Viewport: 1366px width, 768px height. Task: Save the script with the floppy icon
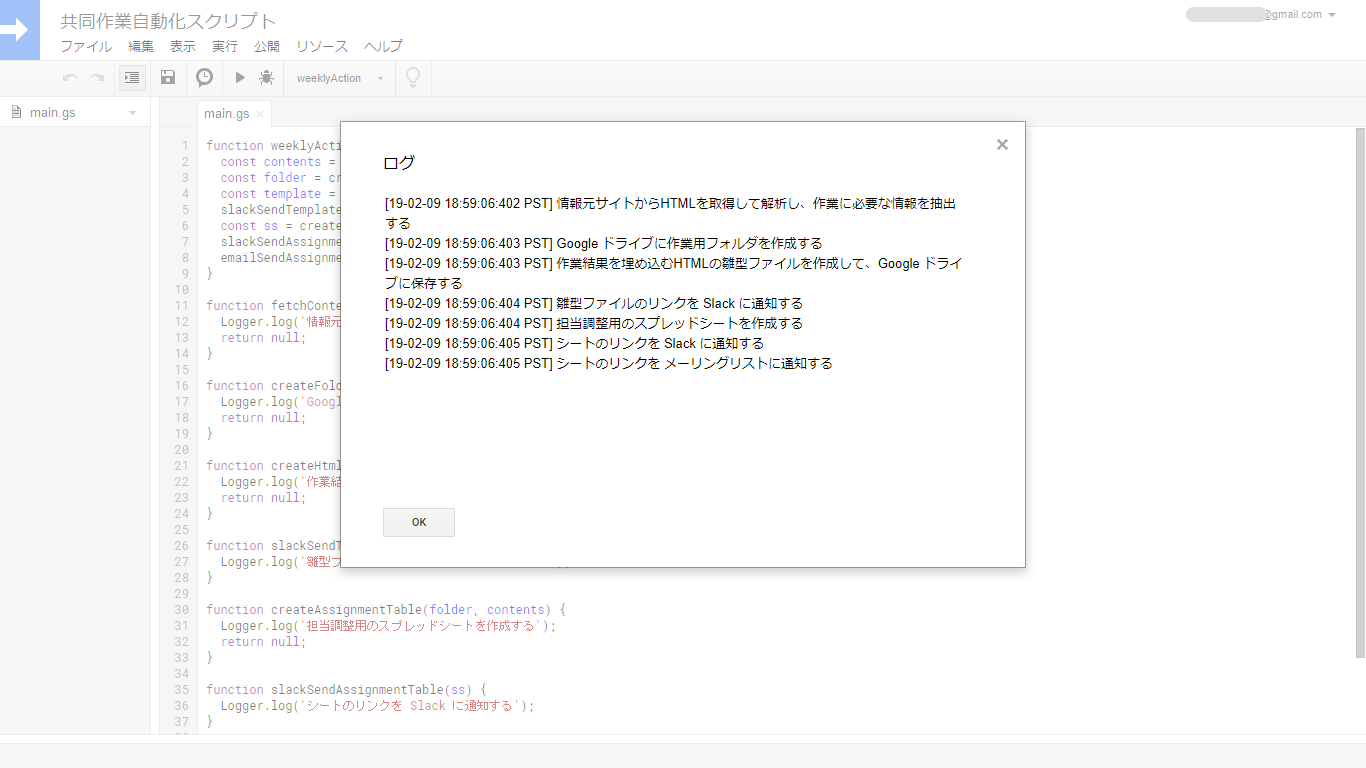(168, 78)
